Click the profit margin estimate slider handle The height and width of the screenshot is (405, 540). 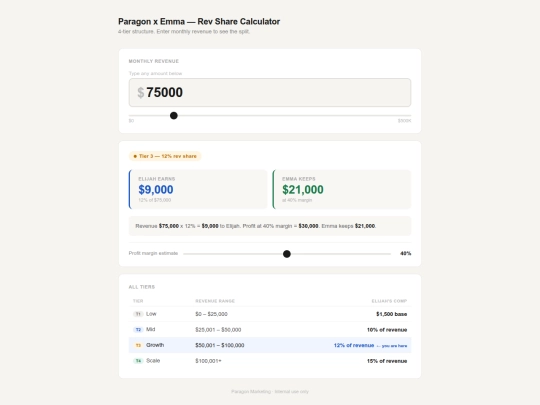[287, 254]
